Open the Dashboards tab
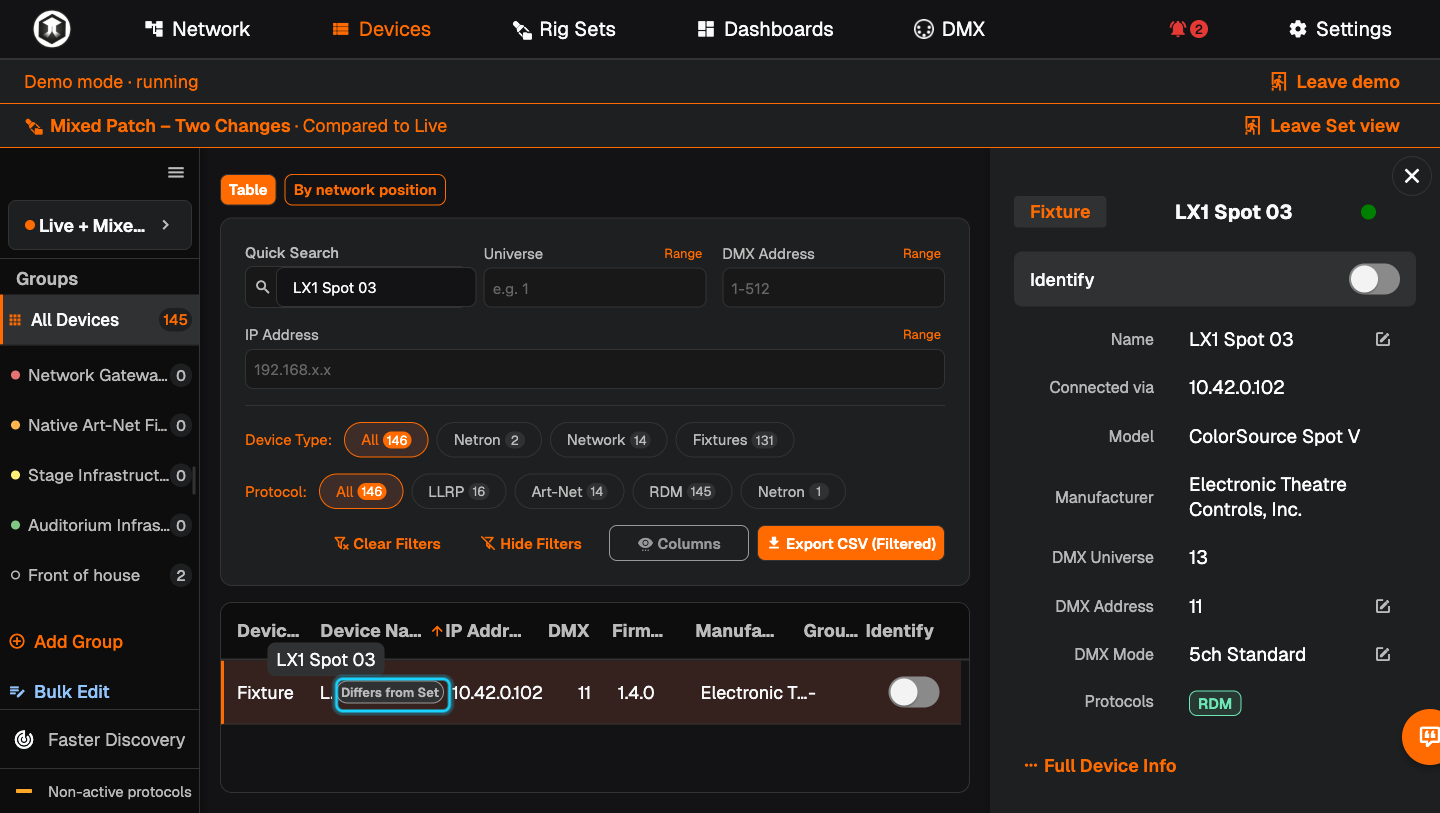This screenshot has width=1440, height=813. coord(765,29)
